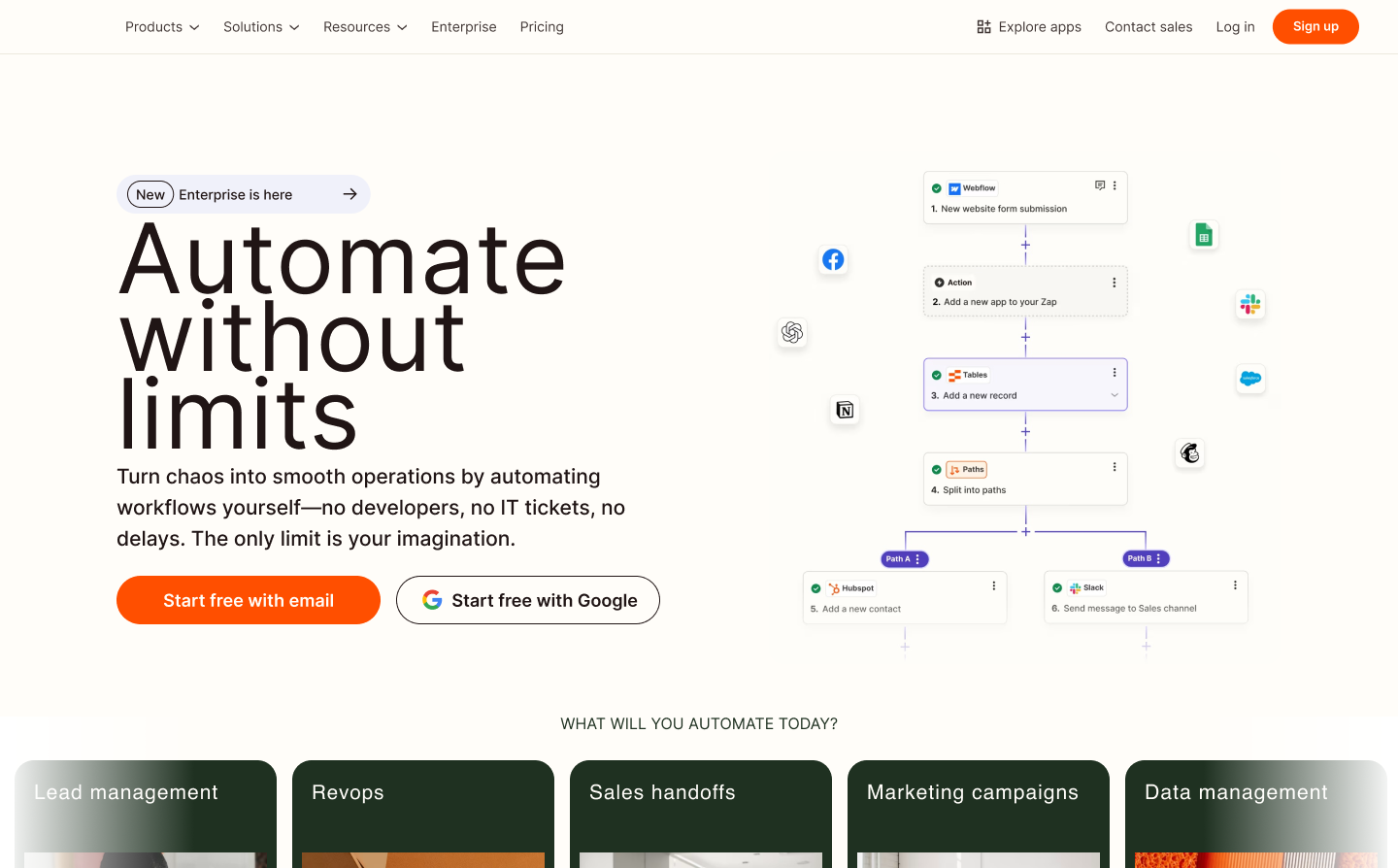Open the Marketing campaigns card
Viewport: 1398px width, 868px height.
click(x=979, y=814)
